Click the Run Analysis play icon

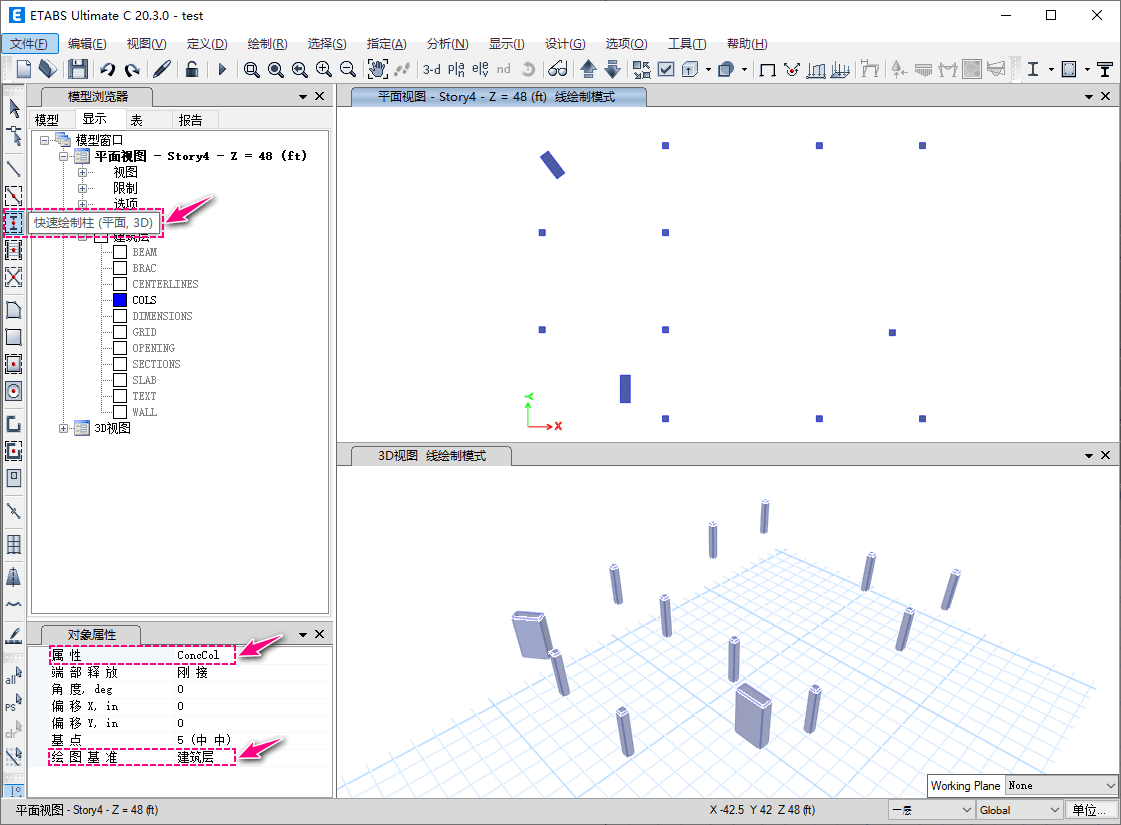click(x=222, y=69)
